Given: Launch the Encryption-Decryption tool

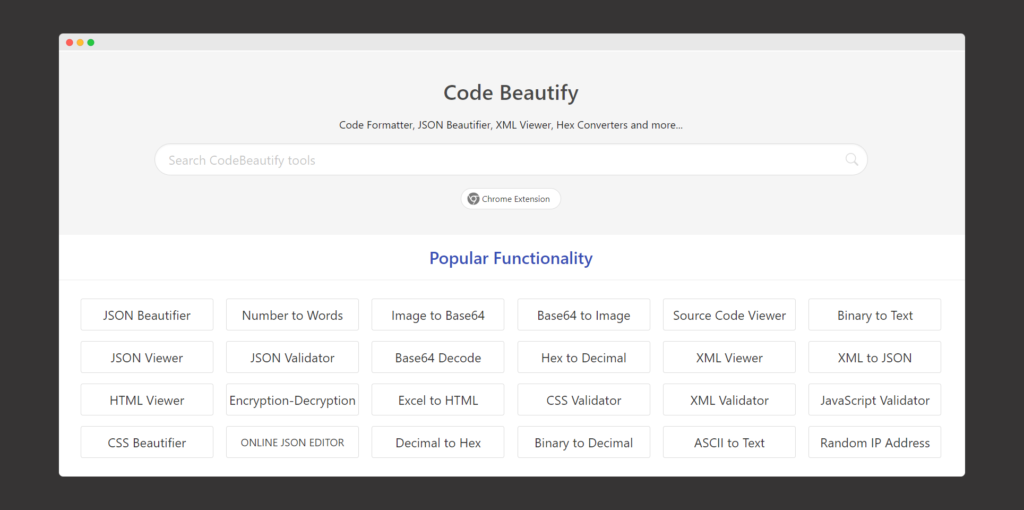Looking at the screenshot, I should click(292, 400).
